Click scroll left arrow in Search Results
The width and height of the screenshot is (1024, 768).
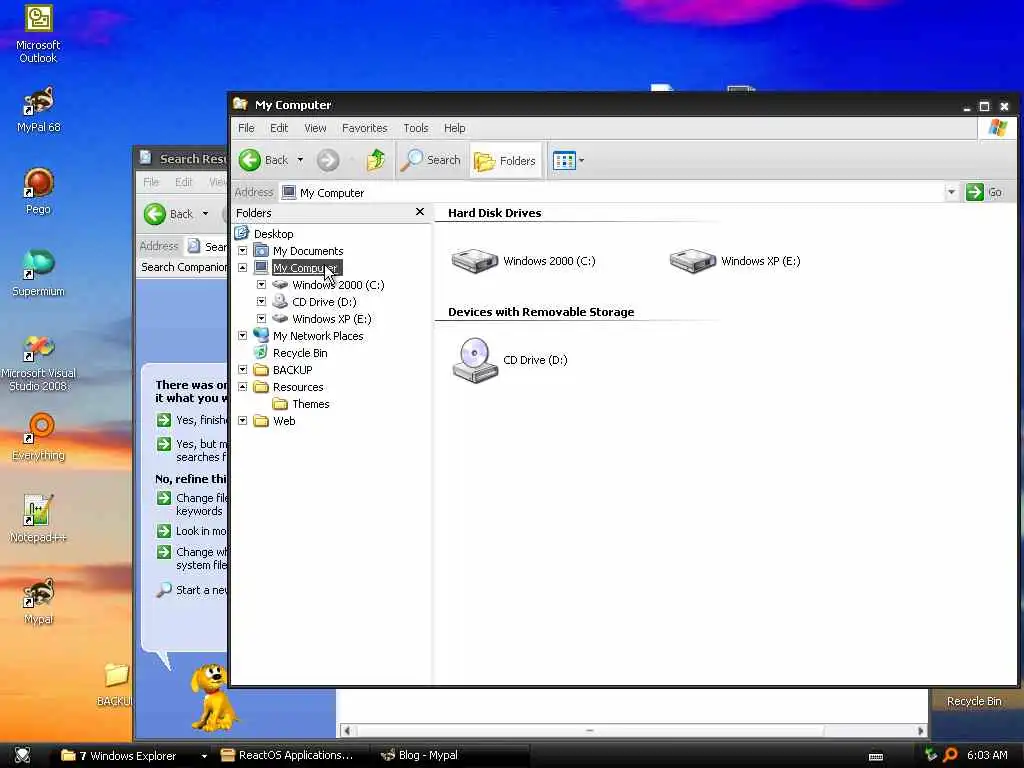[x=347, y=731]
